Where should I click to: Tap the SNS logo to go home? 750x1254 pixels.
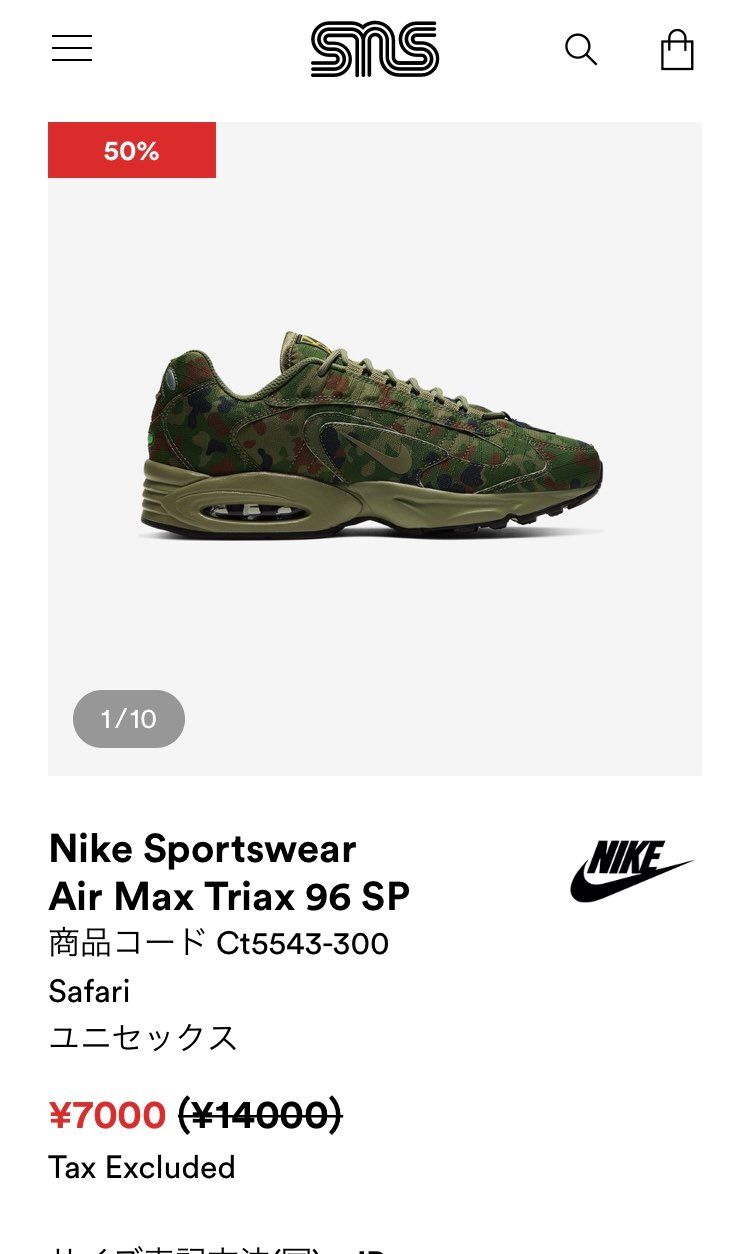click(375, 50)
